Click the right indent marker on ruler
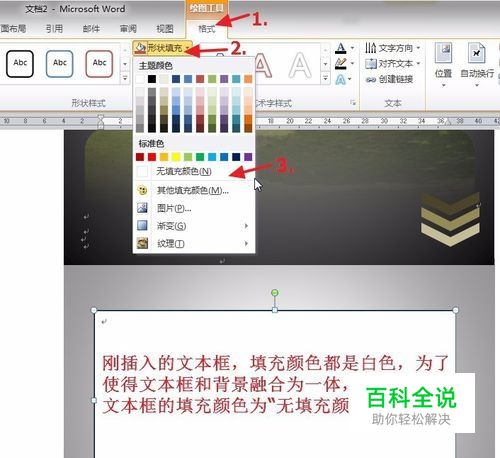Viewport: 500px width, 458px height. [448, 122]
